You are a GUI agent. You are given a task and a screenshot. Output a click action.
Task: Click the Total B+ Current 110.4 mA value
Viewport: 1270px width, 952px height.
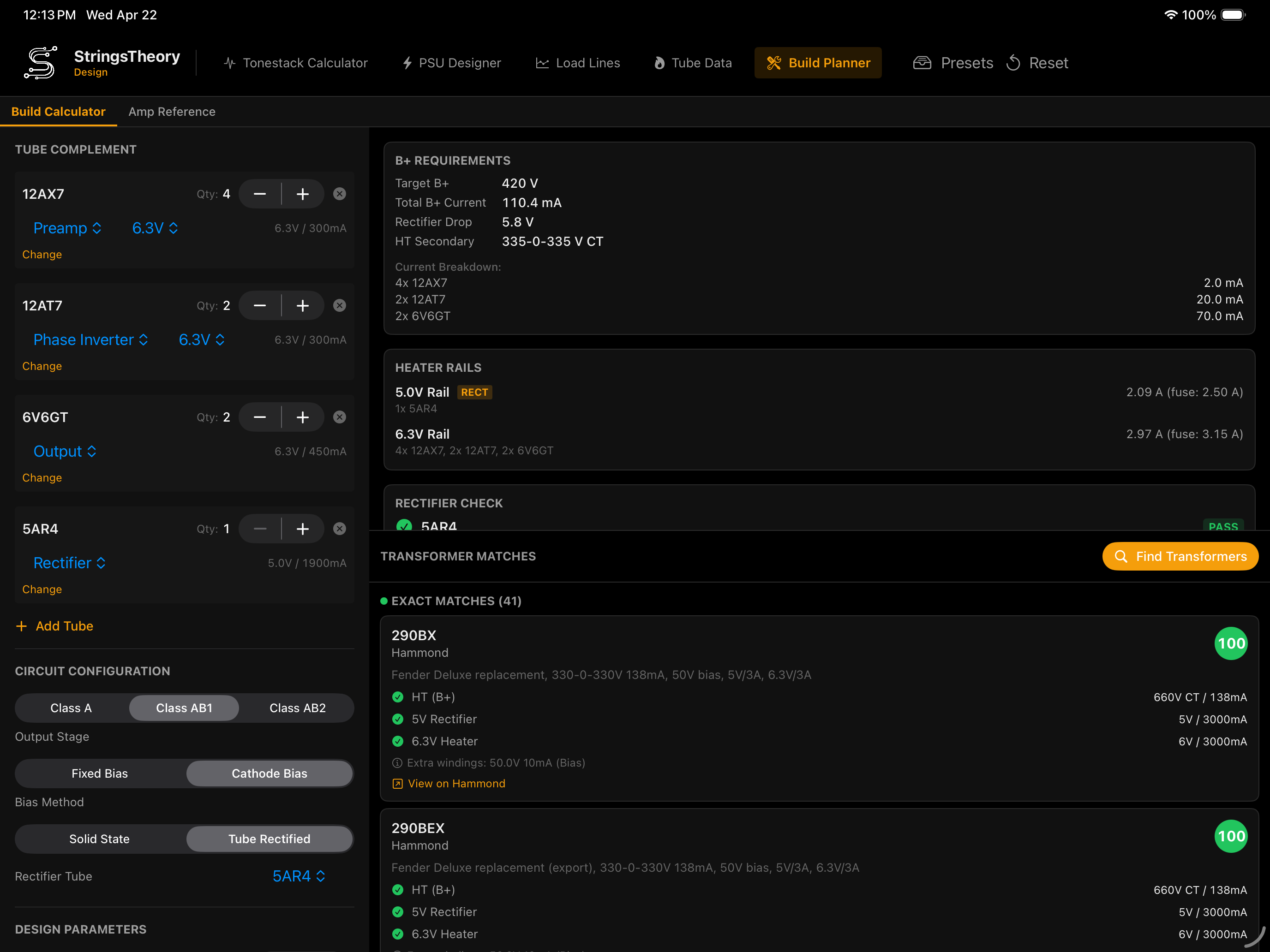(x=532, y=202)
